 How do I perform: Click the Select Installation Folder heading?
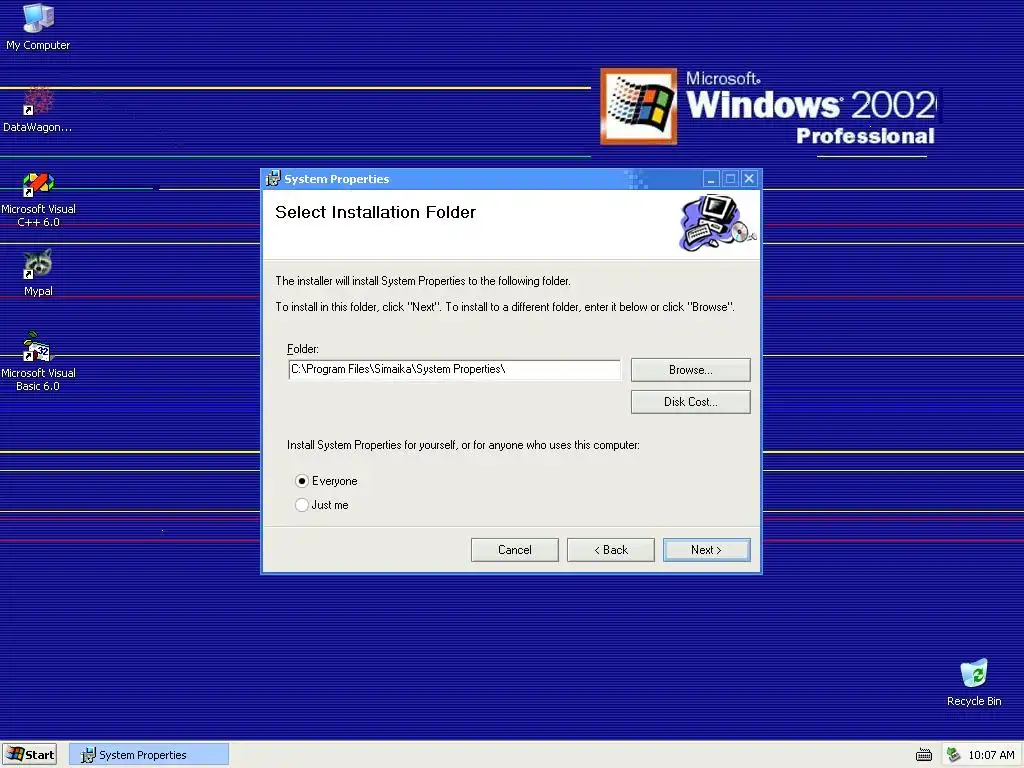tap(376, 212)
